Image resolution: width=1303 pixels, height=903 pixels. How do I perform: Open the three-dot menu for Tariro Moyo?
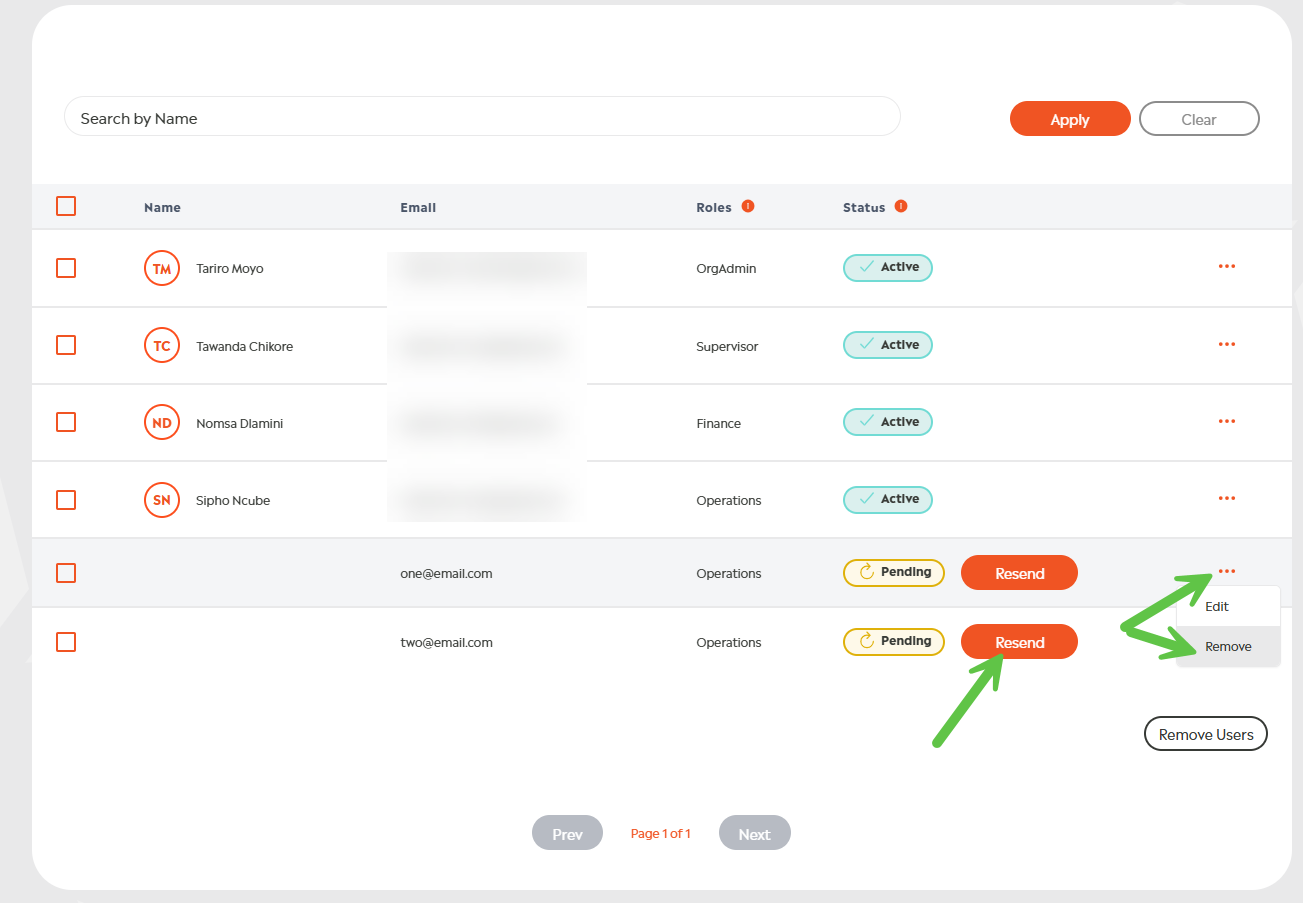pyautogui.click(x=1227, y=267)
